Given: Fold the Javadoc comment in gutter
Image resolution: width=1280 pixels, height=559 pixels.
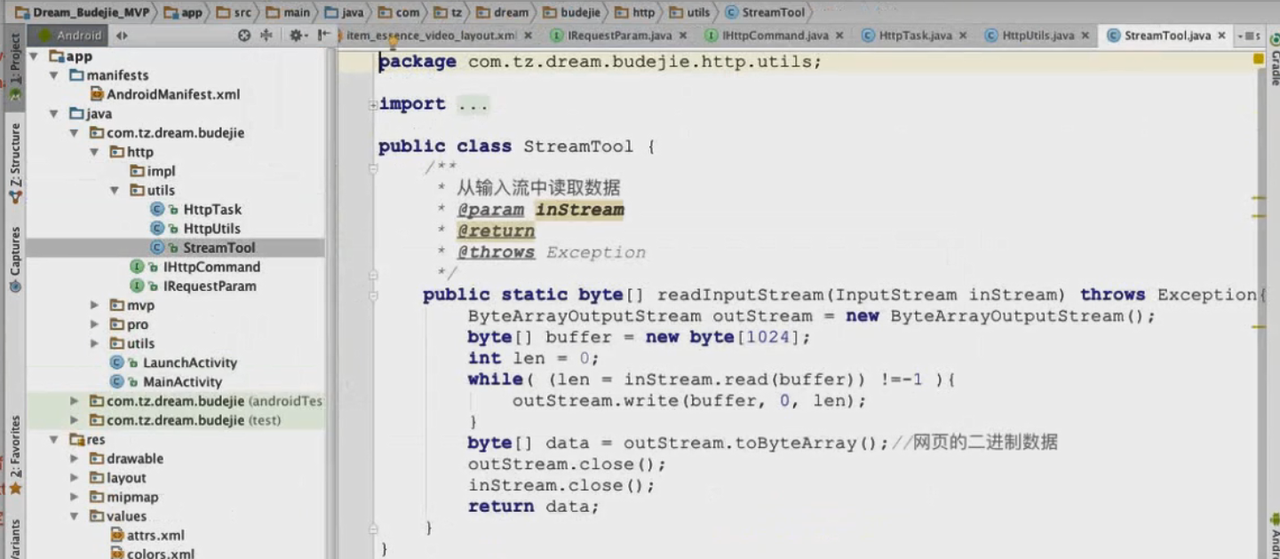Looking at the screenshot, I should (373, 168).
